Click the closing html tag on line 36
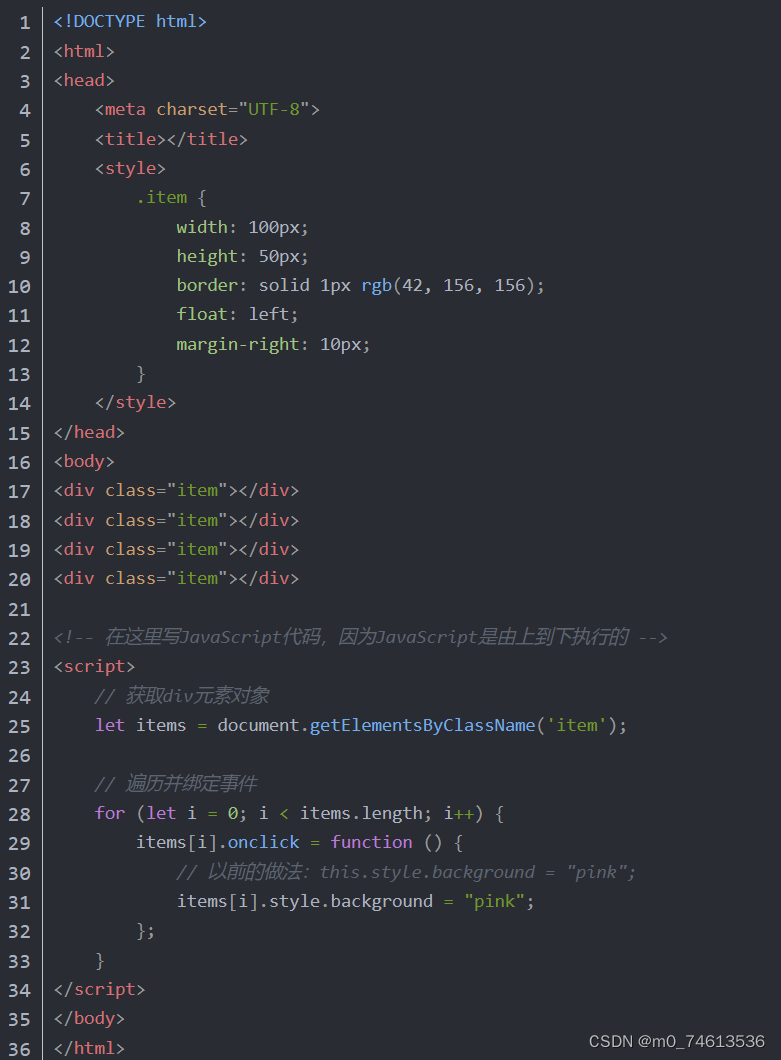The image size is (781, 1060). [89, 1048]
